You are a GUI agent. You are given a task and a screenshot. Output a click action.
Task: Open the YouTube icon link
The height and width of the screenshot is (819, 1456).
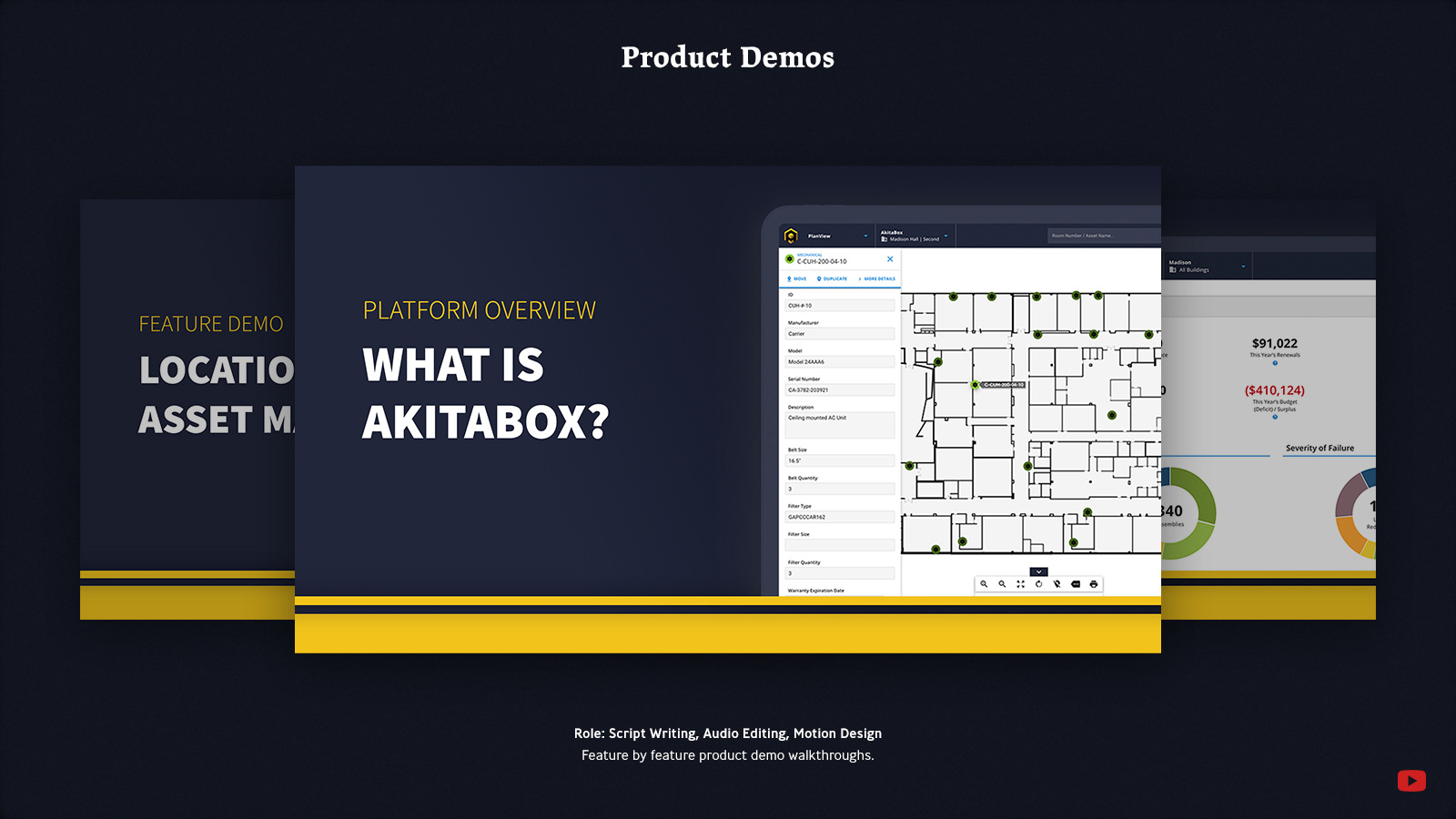(x=1411, y=781)
